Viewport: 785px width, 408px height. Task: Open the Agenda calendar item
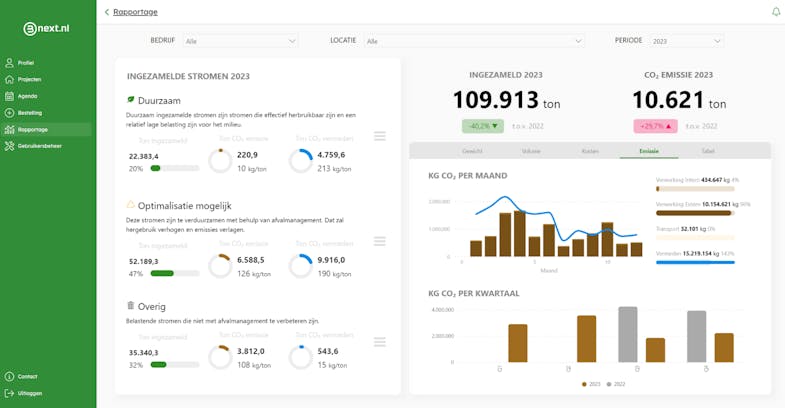click(22, 96)
